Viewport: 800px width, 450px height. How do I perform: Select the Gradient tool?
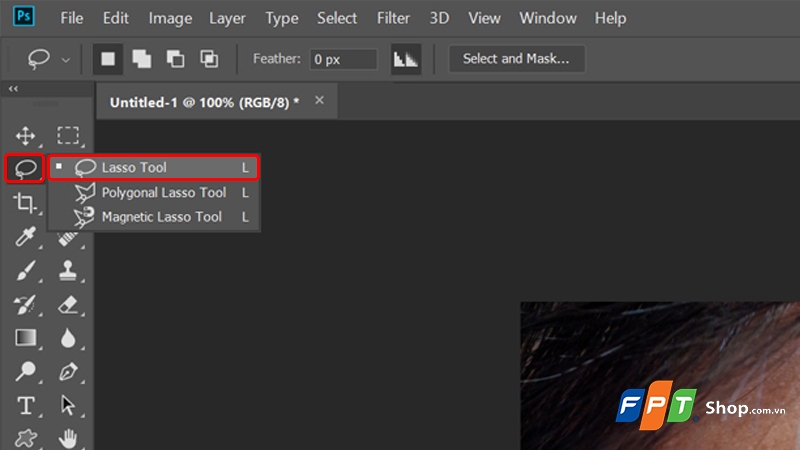[x=26, y=338]
